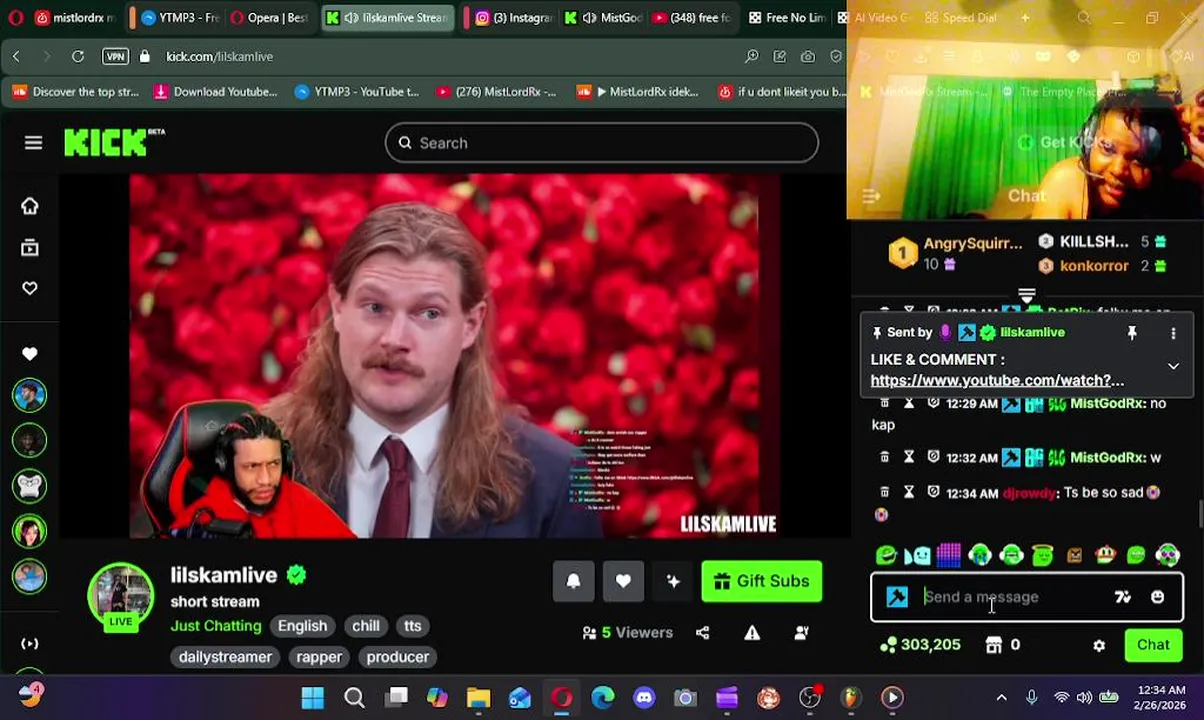The width and height of the screenshot is (1204, 720).
Task: Select the chill tag
Action: (365, 626)
